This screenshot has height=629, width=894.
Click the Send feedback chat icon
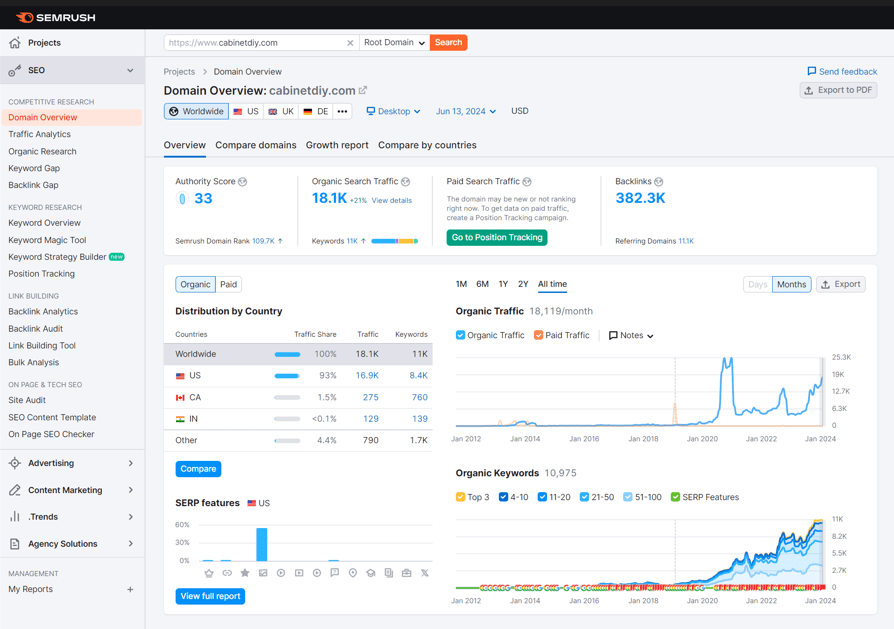click(811, 71)
